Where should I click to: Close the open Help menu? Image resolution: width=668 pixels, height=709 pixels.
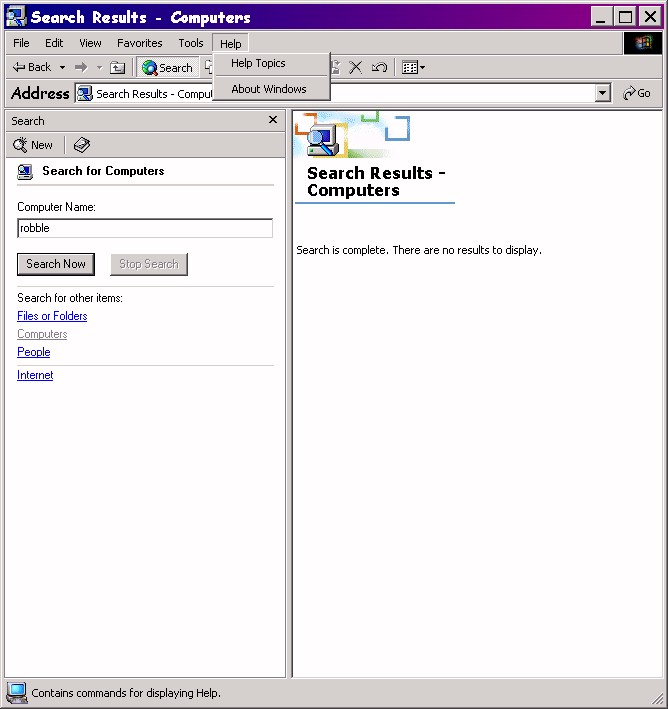coord(230,43)
